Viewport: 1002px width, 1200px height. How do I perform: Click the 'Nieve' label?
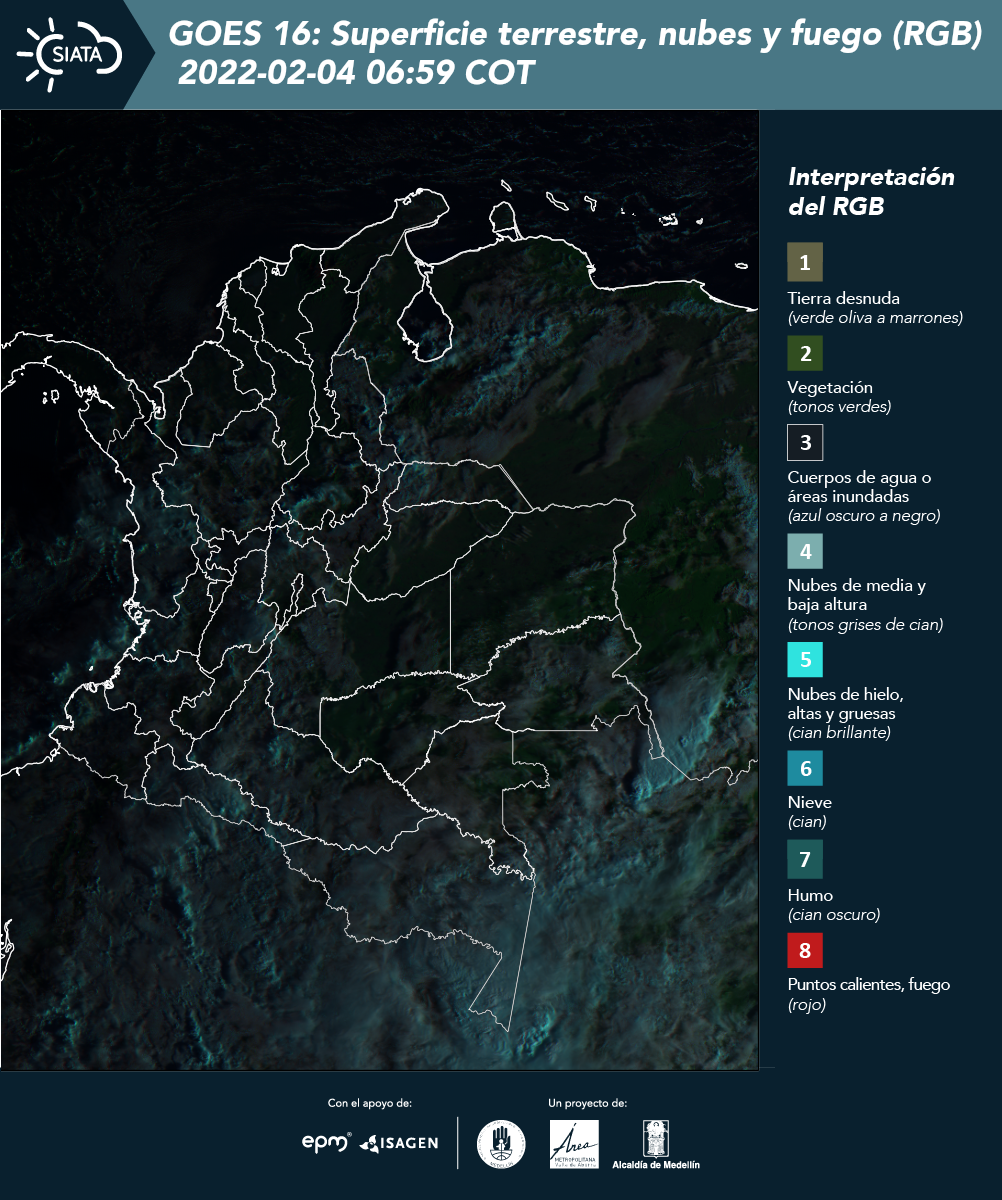809,802
